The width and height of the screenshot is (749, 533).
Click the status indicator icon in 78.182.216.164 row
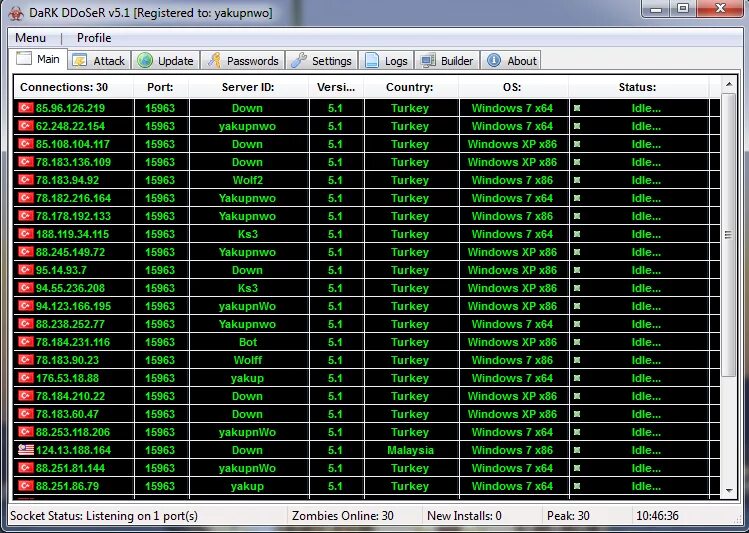[577, 198]
